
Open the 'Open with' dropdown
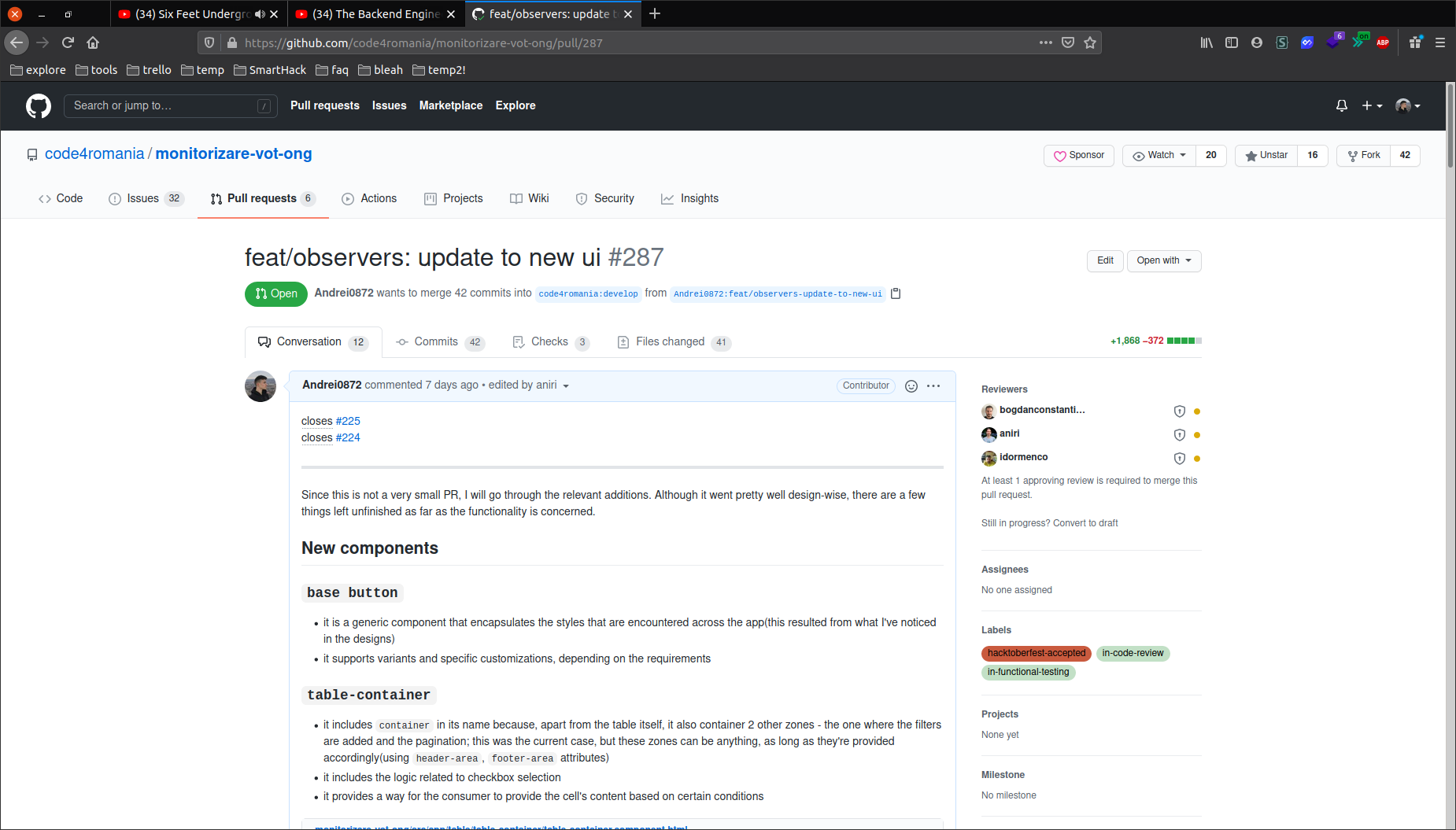pos(1164,261)
